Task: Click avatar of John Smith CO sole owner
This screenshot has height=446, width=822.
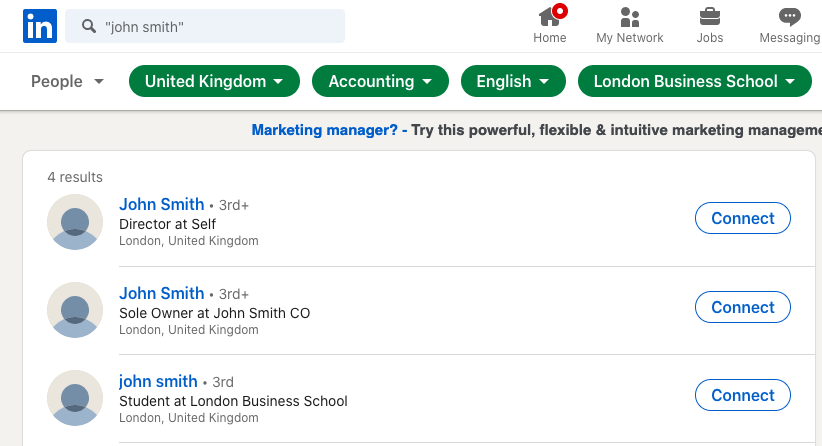Action: point(75,310)
